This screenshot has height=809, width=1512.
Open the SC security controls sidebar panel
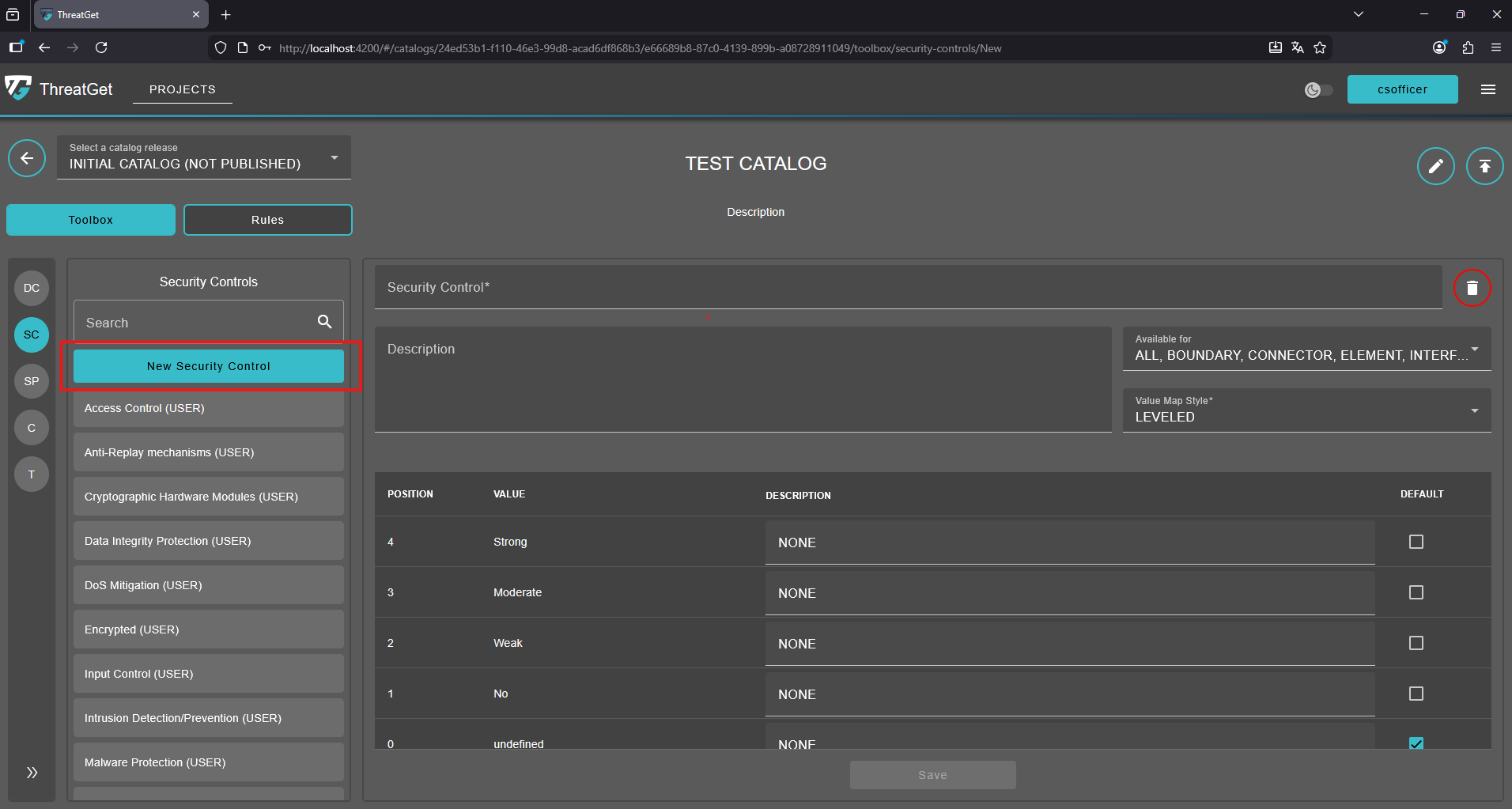pos(31,335)
